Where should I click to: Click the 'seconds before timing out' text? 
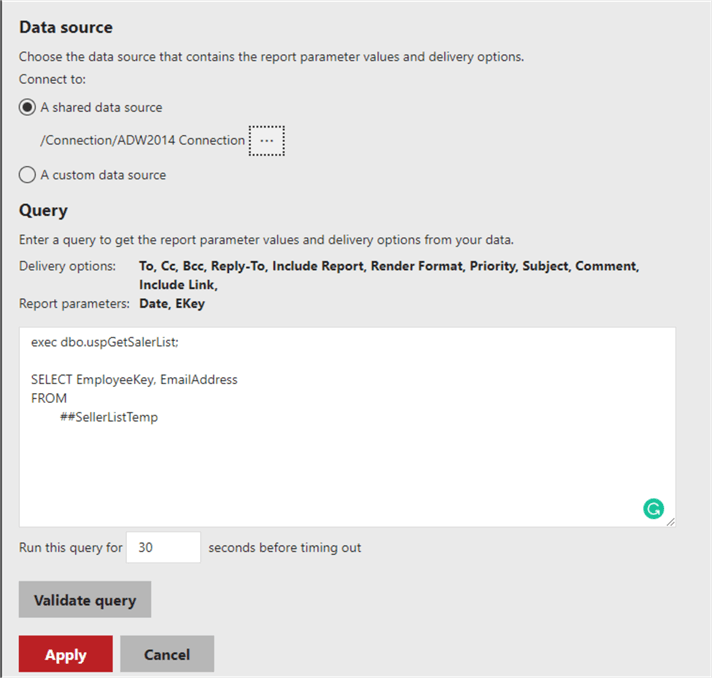click(x=285, y=547)
